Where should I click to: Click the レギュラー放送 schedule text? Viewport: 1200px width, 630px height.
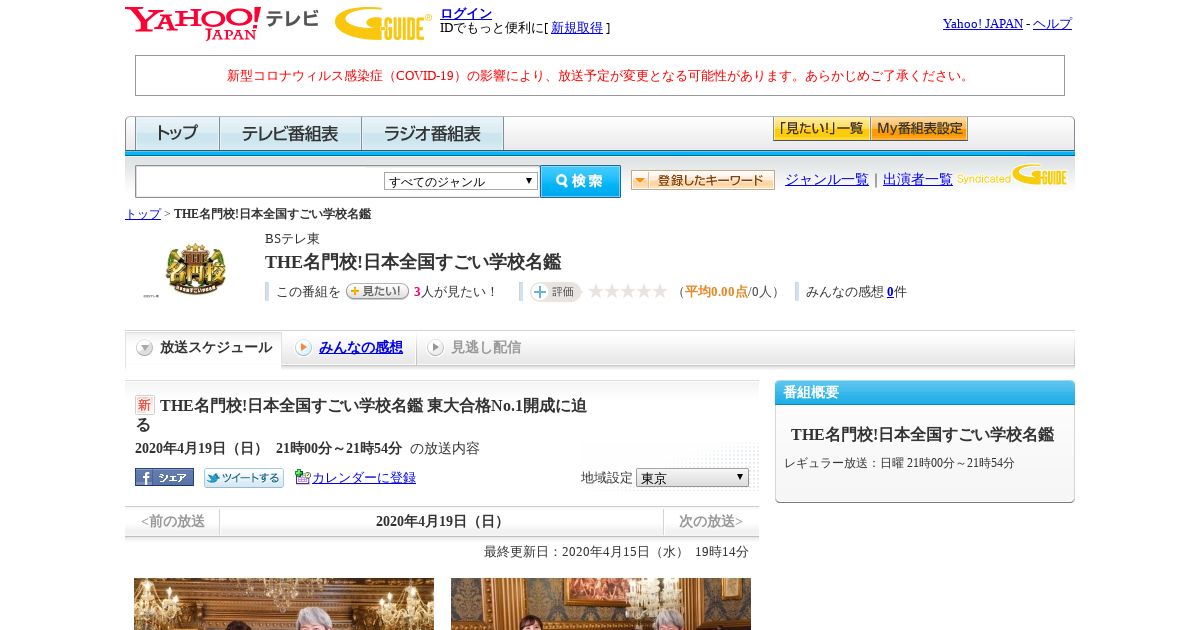[x=899, y=463]
